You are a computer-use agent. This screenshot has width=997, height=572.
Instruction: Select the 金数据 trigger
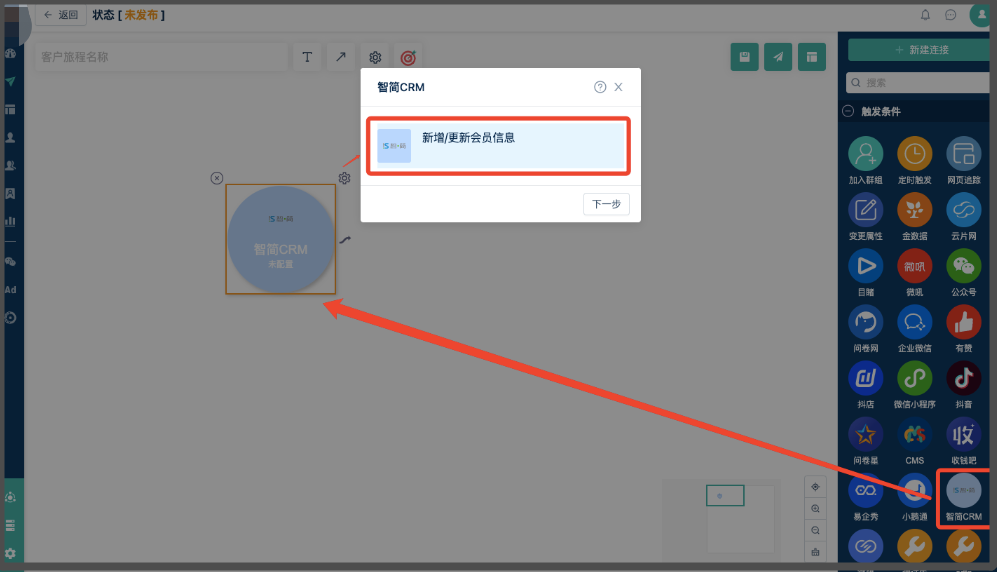point(914,217)
